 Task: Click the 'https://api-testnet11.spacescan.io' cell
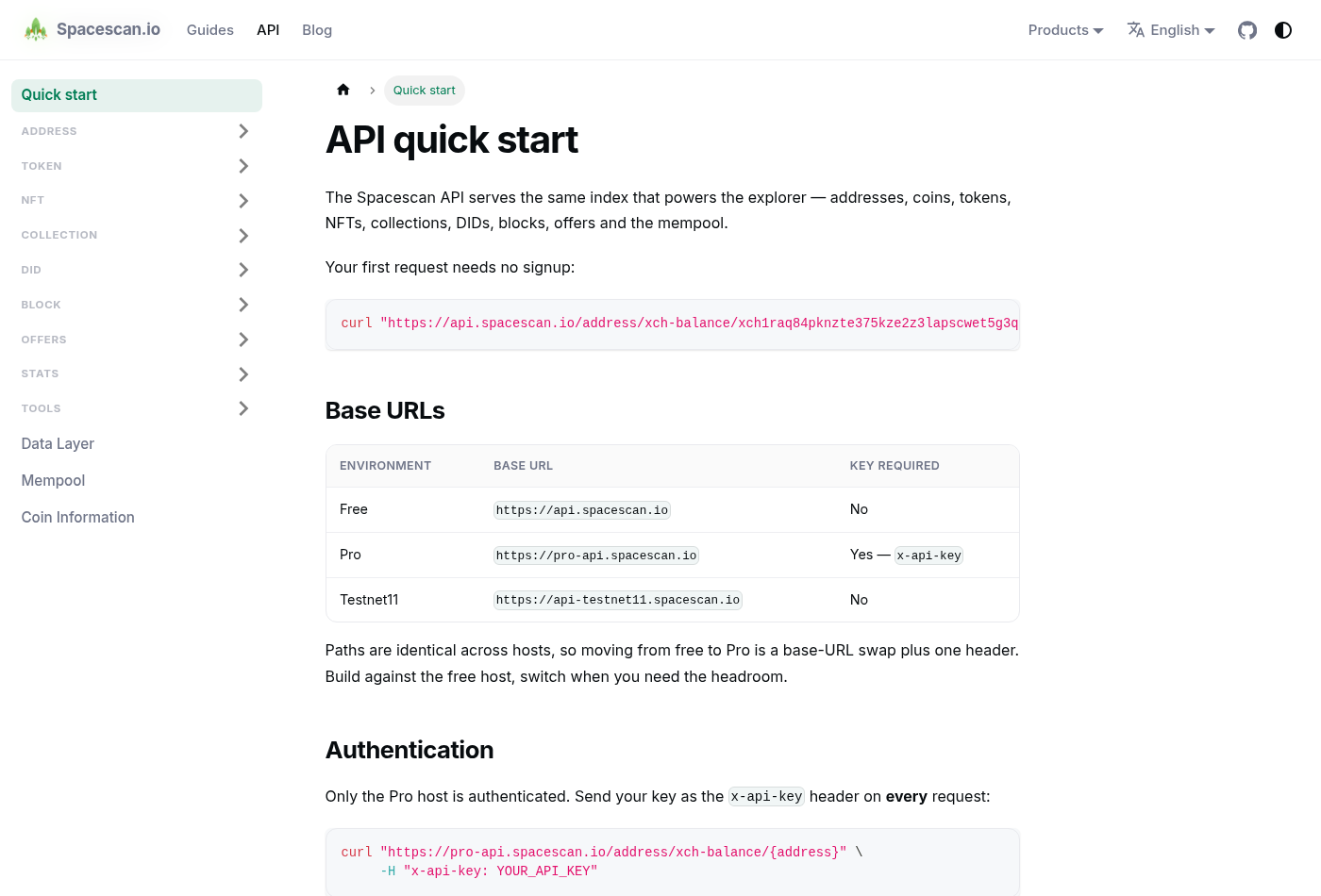618,600
